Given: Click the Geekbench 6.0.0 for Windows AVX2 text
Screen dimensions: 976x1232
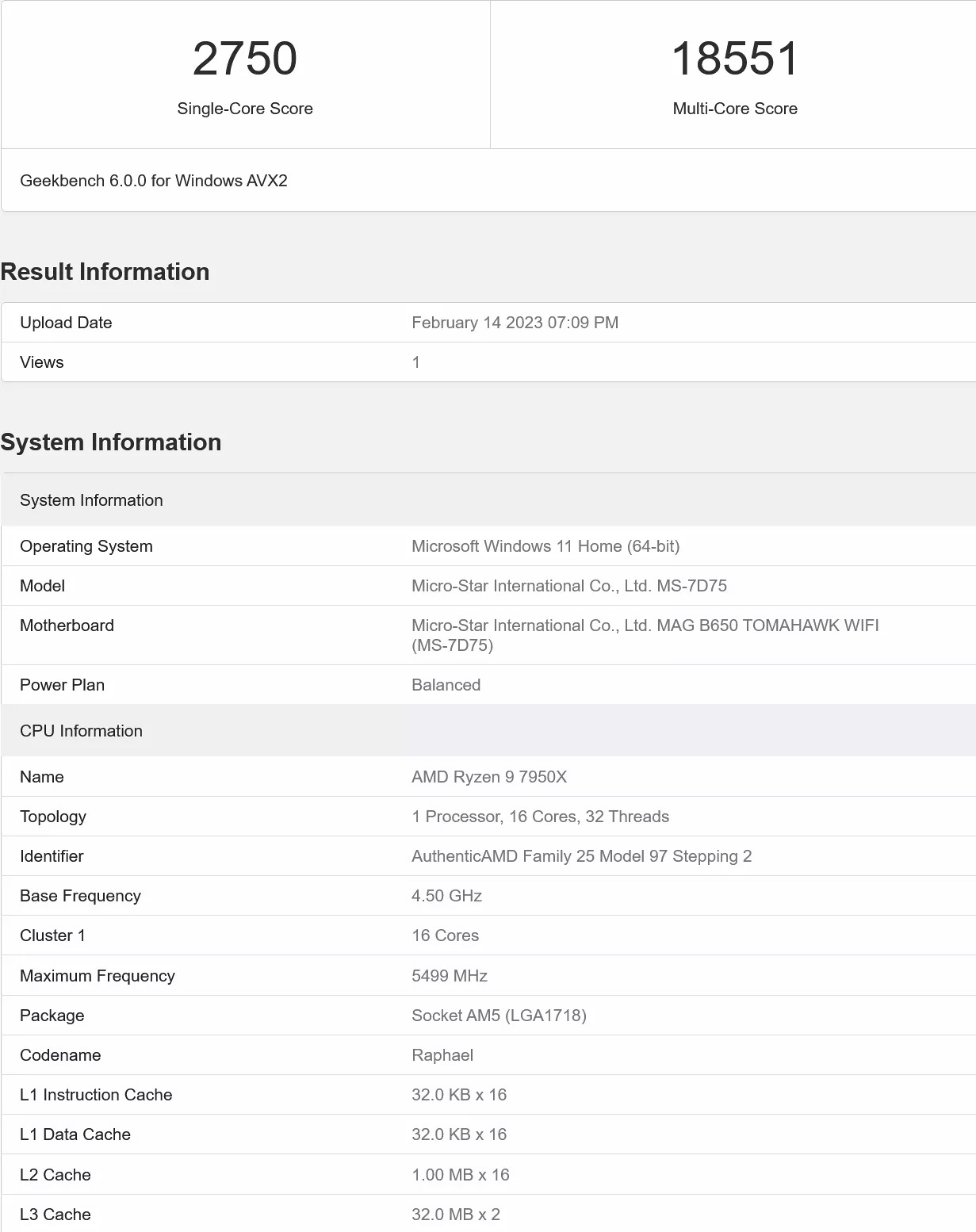Looking at the screenshot, I should tap(154, 181).
